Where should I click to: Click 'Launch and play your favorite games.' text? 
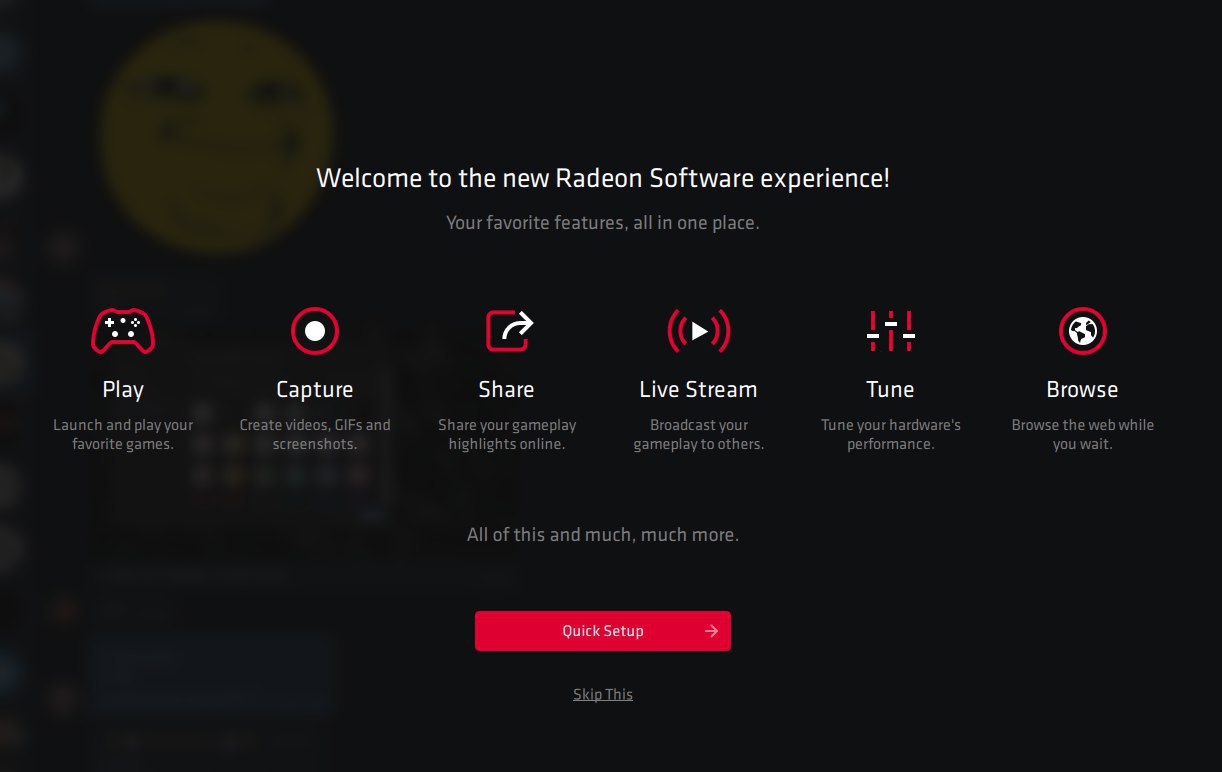[x=123, y=434]
